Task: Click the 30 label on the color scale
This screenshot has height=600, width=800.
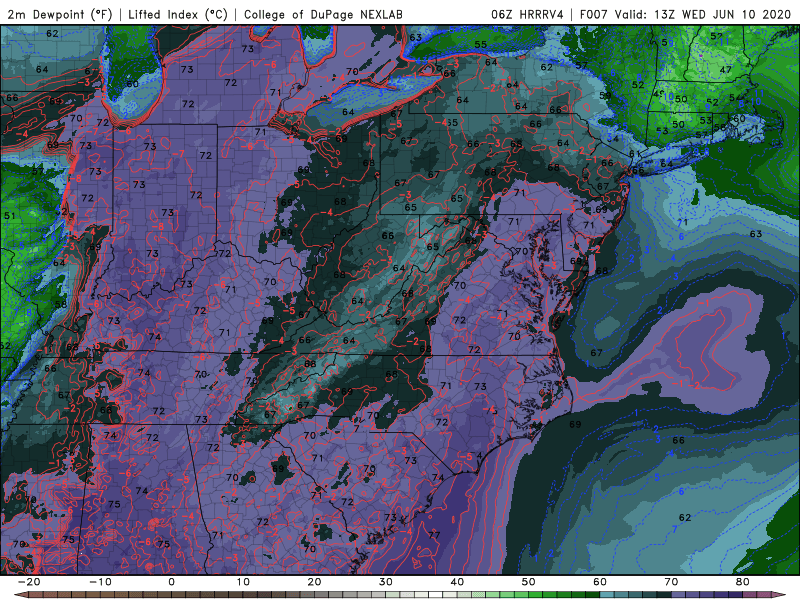Action: [386, 582]
